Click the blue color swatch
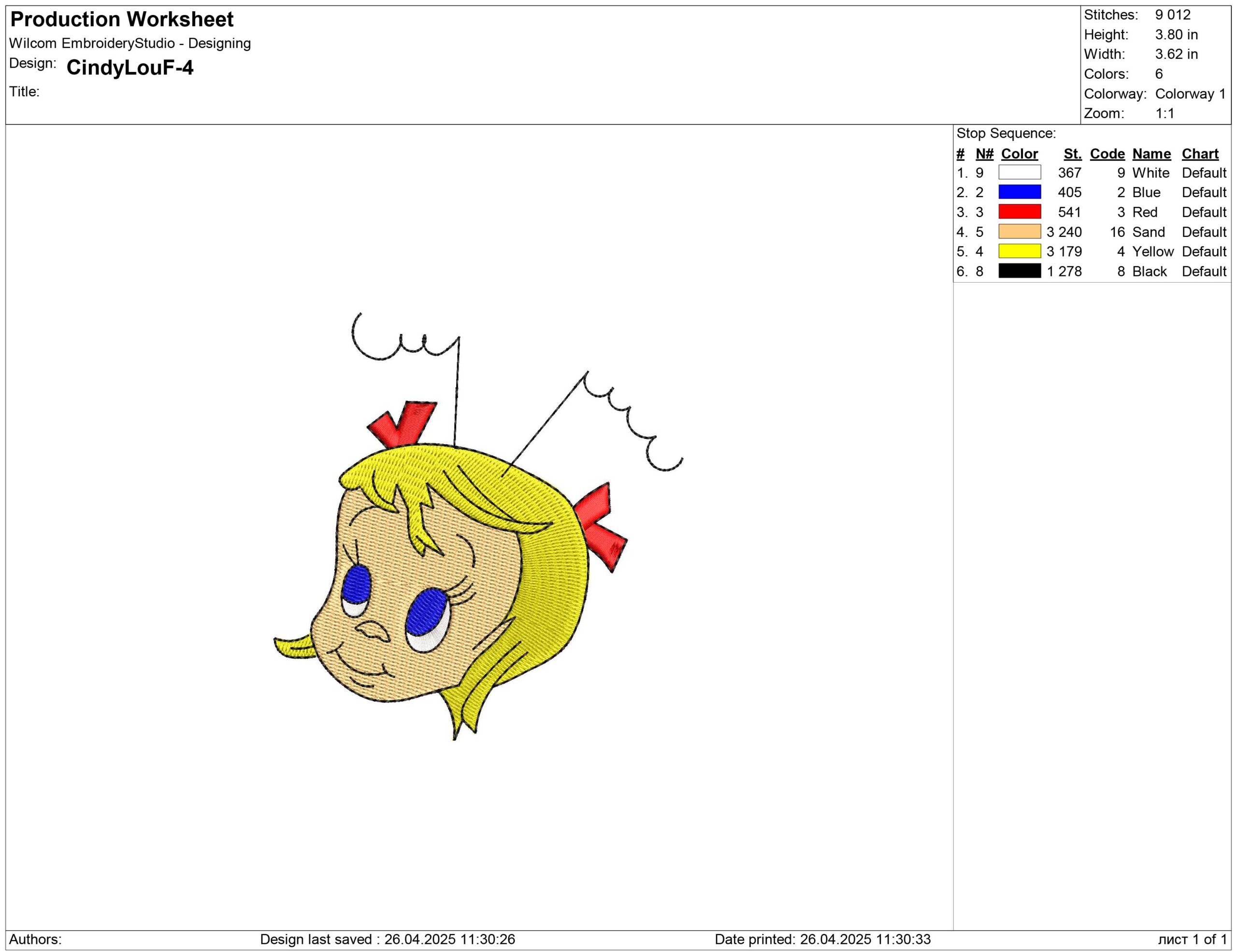The height and width of the screenshot is (952, 1237). click(x=1019, y=192)
